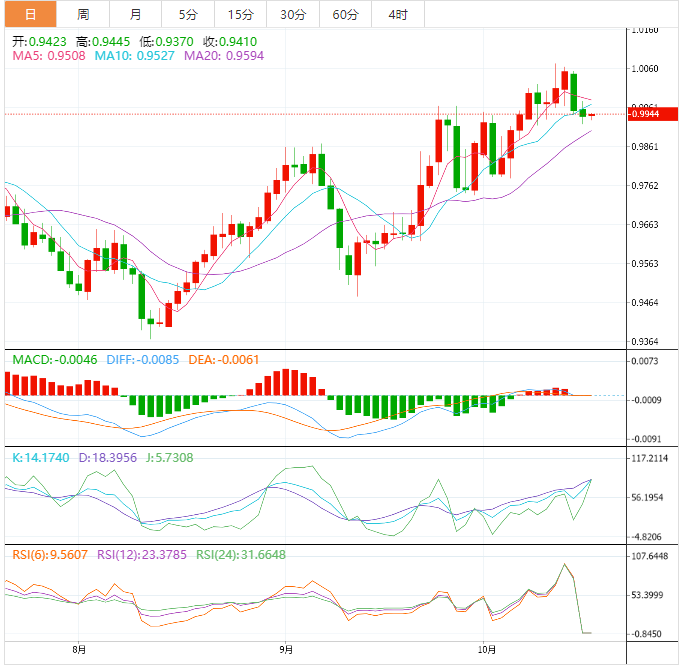Switch to the 5分 interval tab
681x671 pixels.
point(188,14)
